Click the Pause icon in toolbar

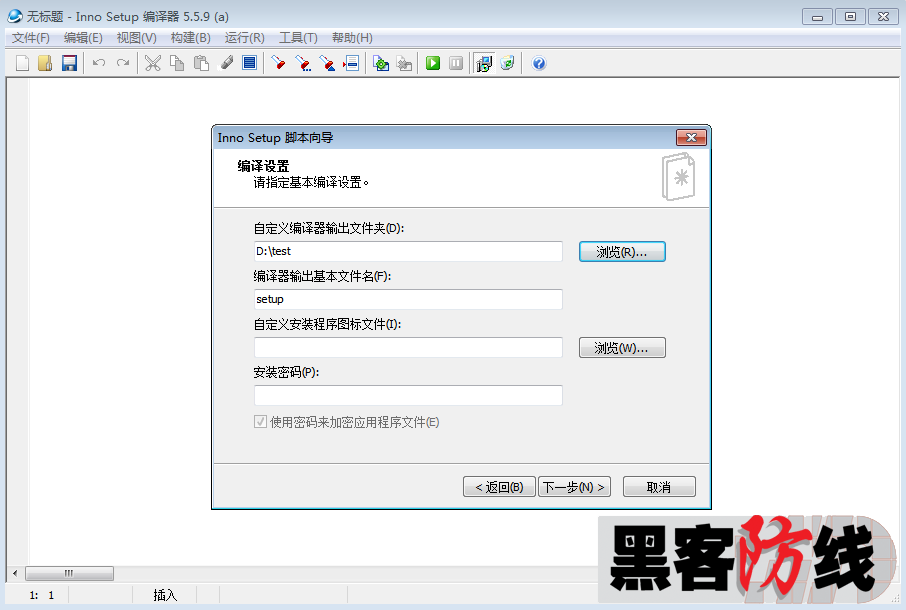point(456,63)
